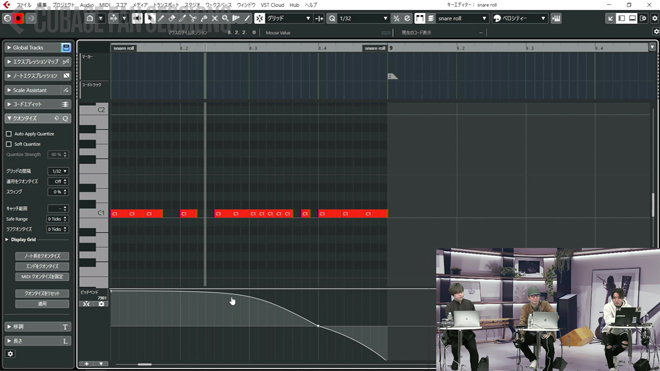Select the Draw pencil tool
The image size is (660, 371).
161,19
